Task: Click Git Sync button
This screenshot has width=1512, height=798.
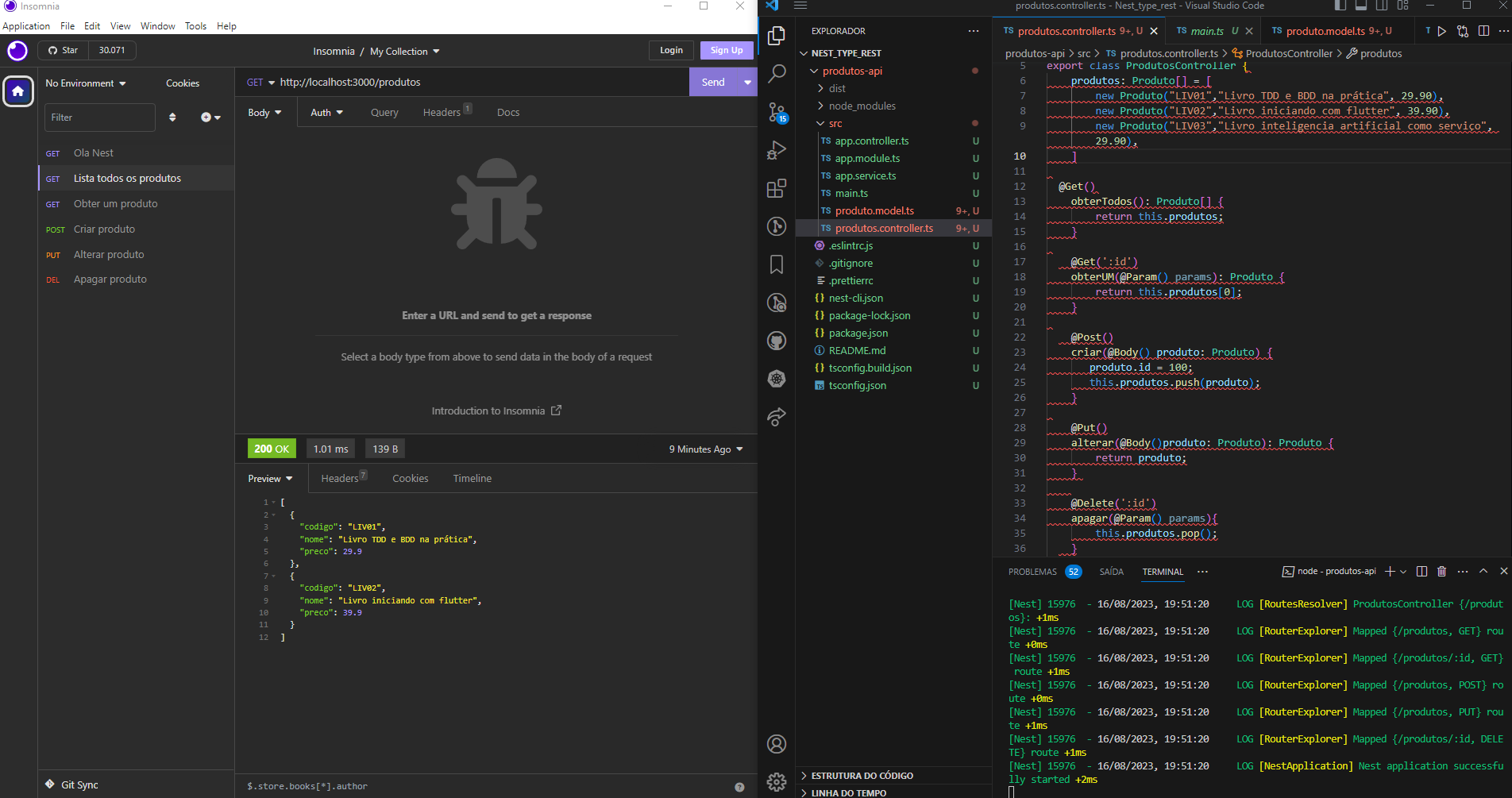Action: 71,785
